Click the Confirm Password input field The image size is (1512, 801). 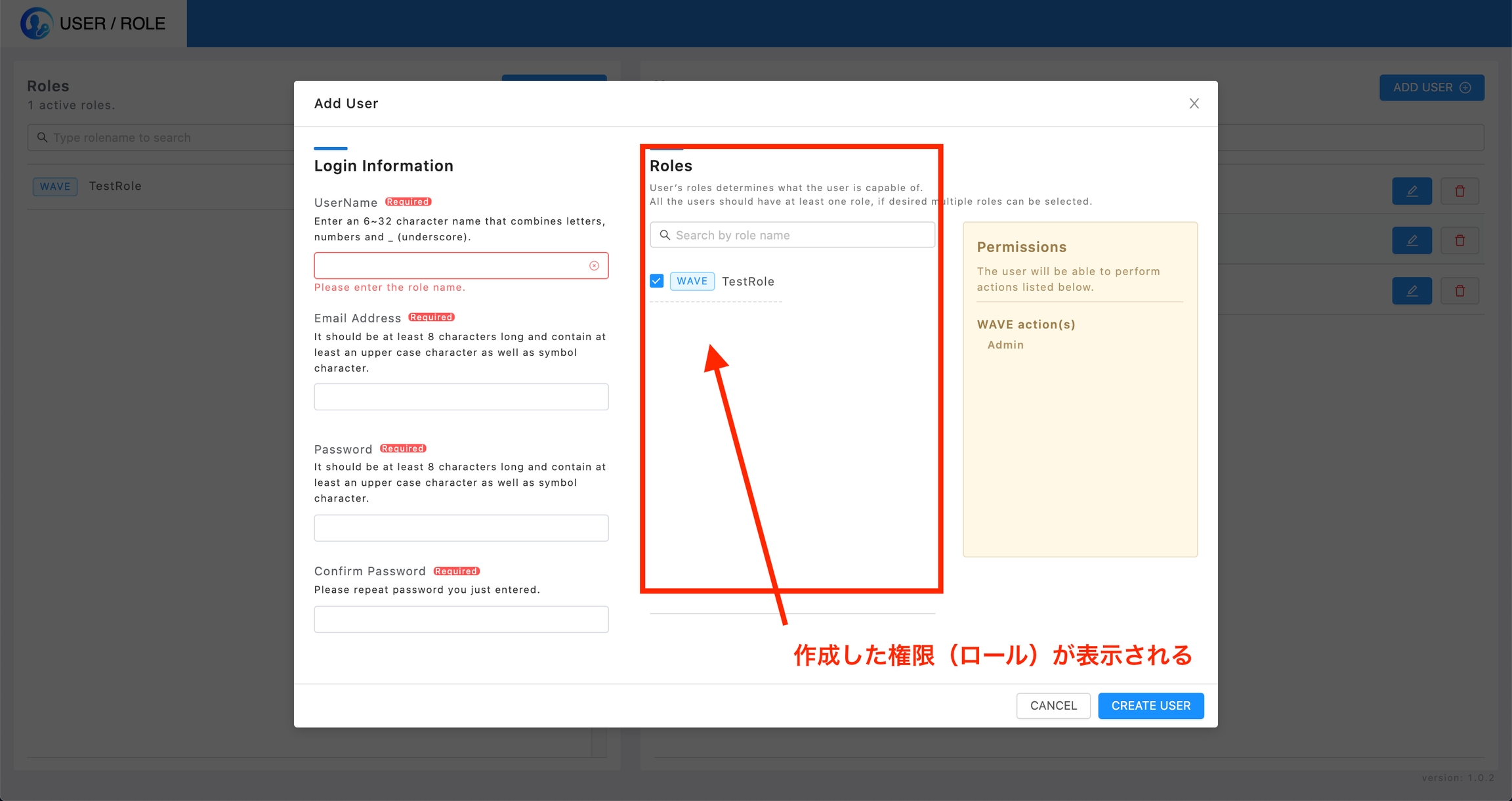461,619
